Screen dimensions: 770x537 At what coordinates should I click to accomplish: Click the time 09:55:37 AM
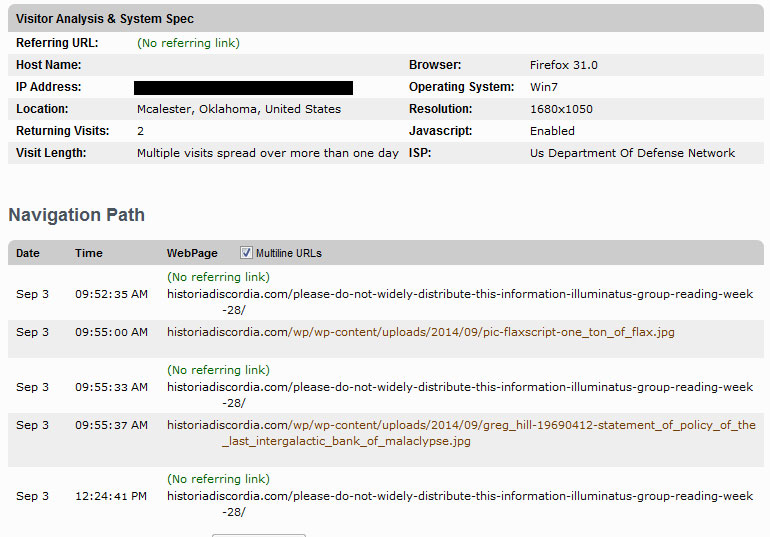coord(111,425)
